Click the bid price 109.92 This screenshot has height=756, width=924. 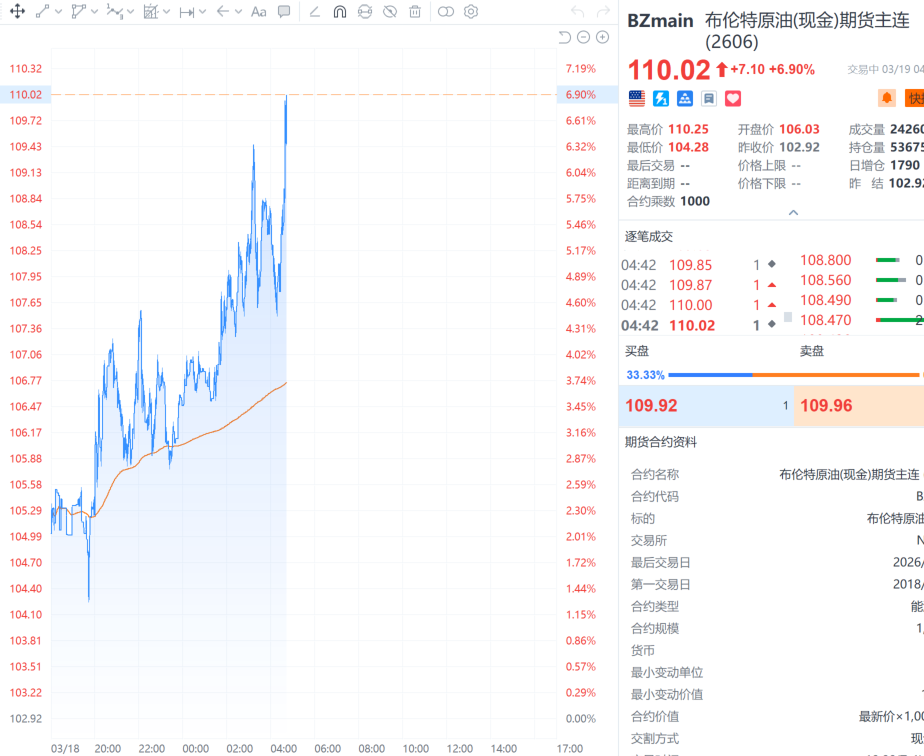pyautogui.click(x=651, y=406)
